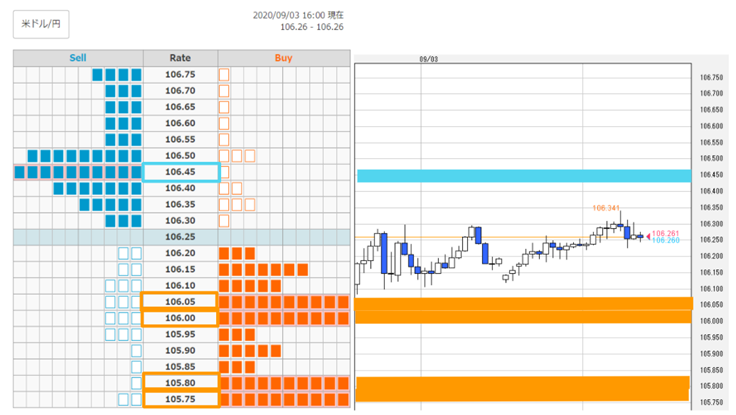The width and height of the screenshot is (736, 415).
Task: Click the blue-highlighted 106.45 rate cell
Action: [181, 172]
